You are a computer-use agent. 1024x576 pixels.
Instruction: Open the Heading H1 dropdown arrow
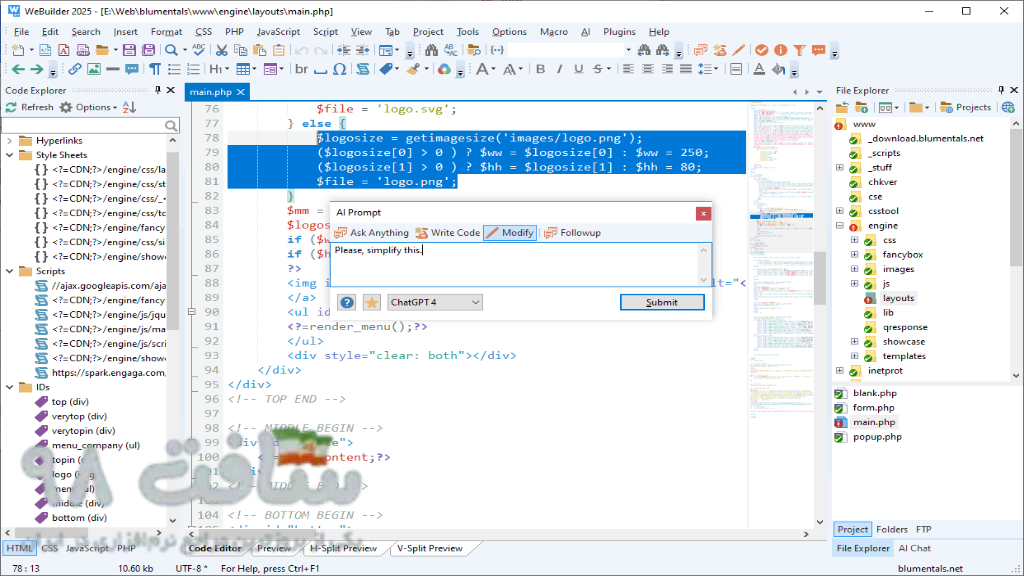pyautogui.click(x=227, y=69)
